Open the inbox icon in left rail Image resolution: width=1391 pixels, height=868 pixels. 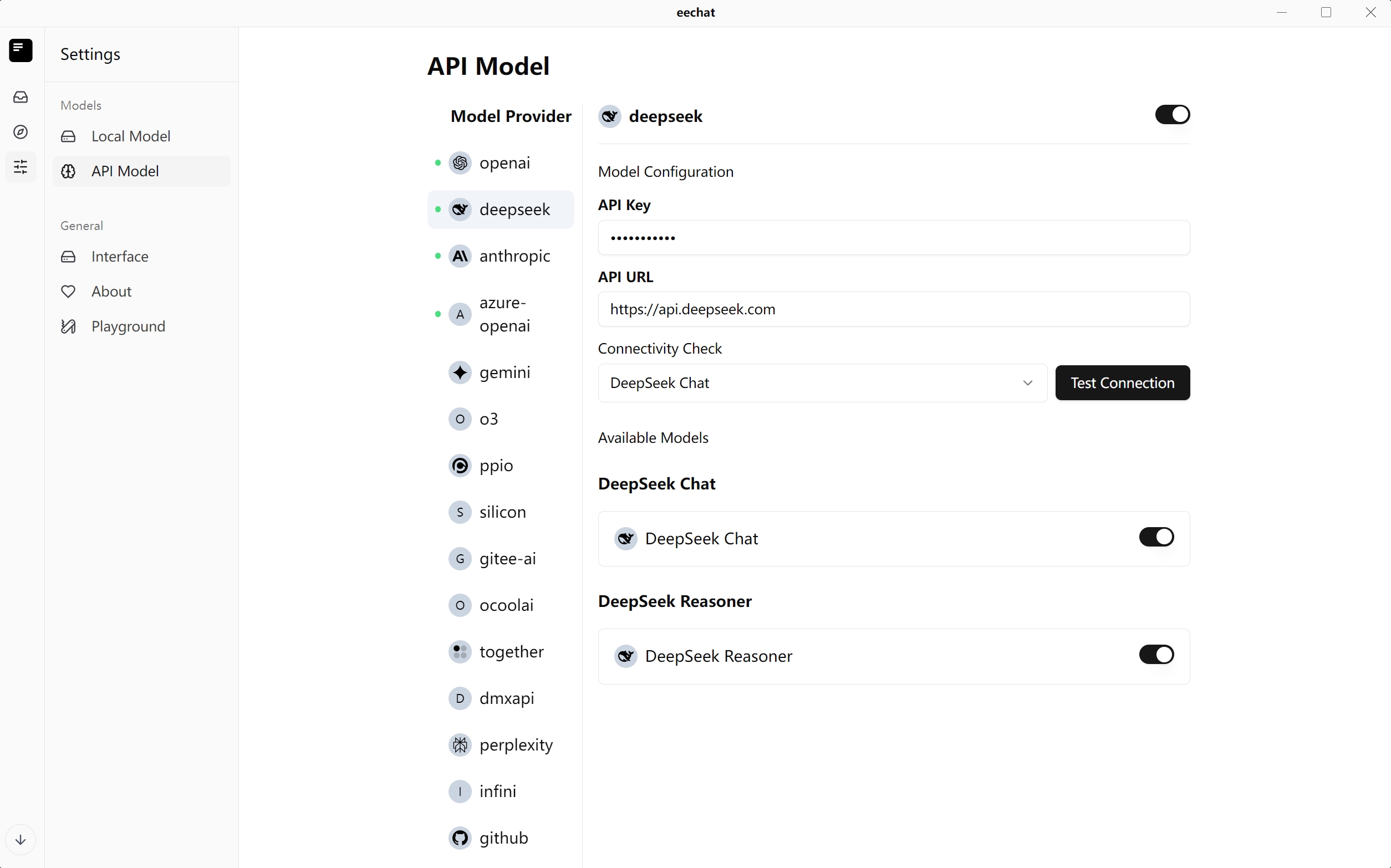21,97
